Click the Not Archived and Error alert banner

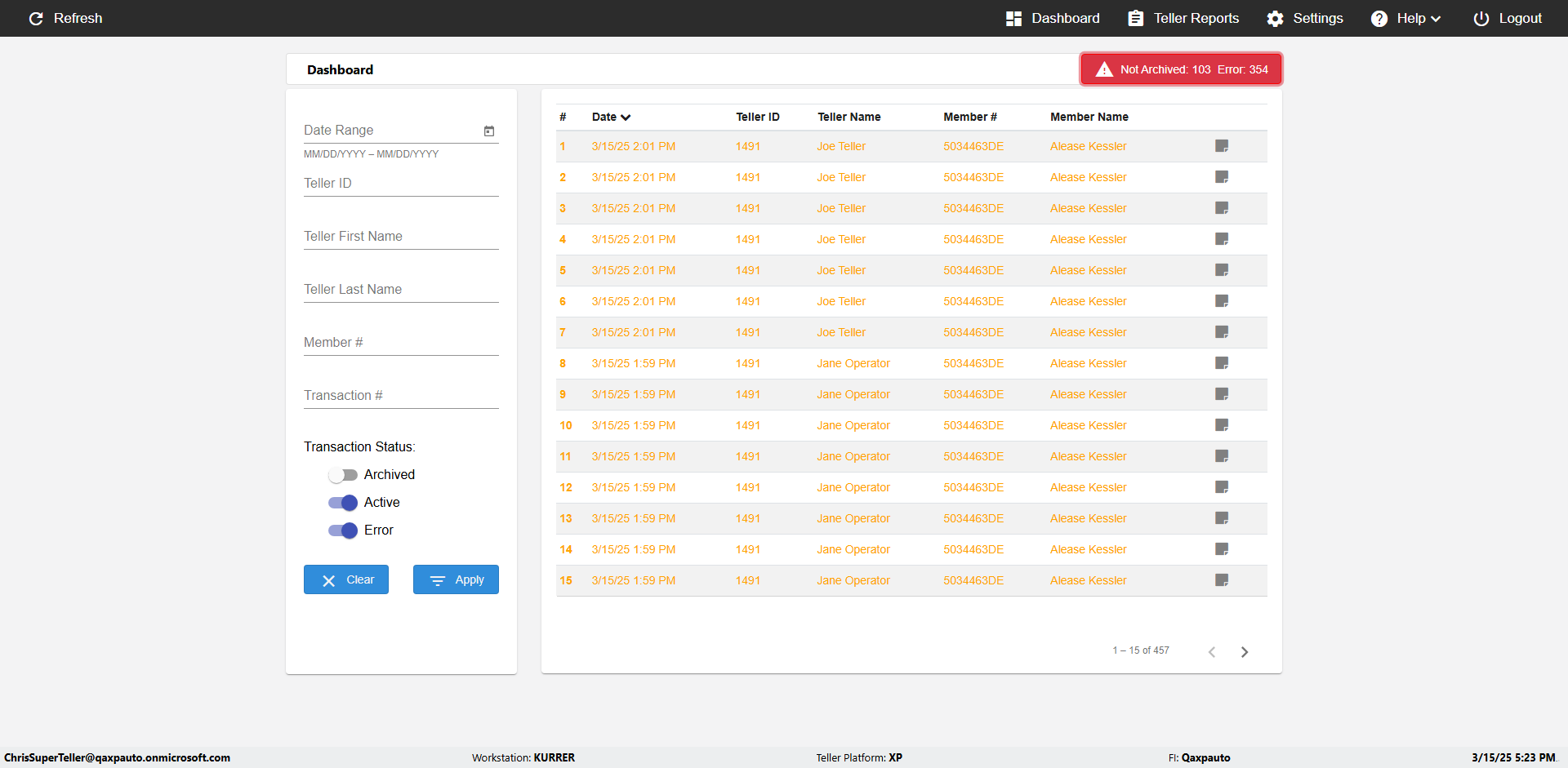1181,69
